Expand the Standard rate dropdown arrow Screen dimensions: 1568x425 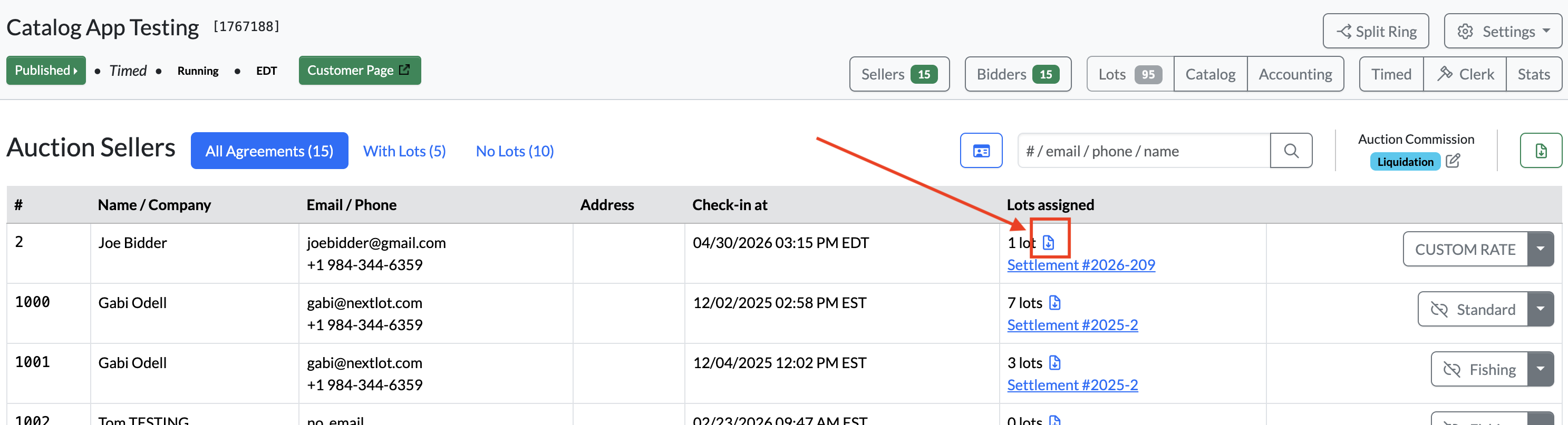pyautogui.click(x=1541, y=309)
